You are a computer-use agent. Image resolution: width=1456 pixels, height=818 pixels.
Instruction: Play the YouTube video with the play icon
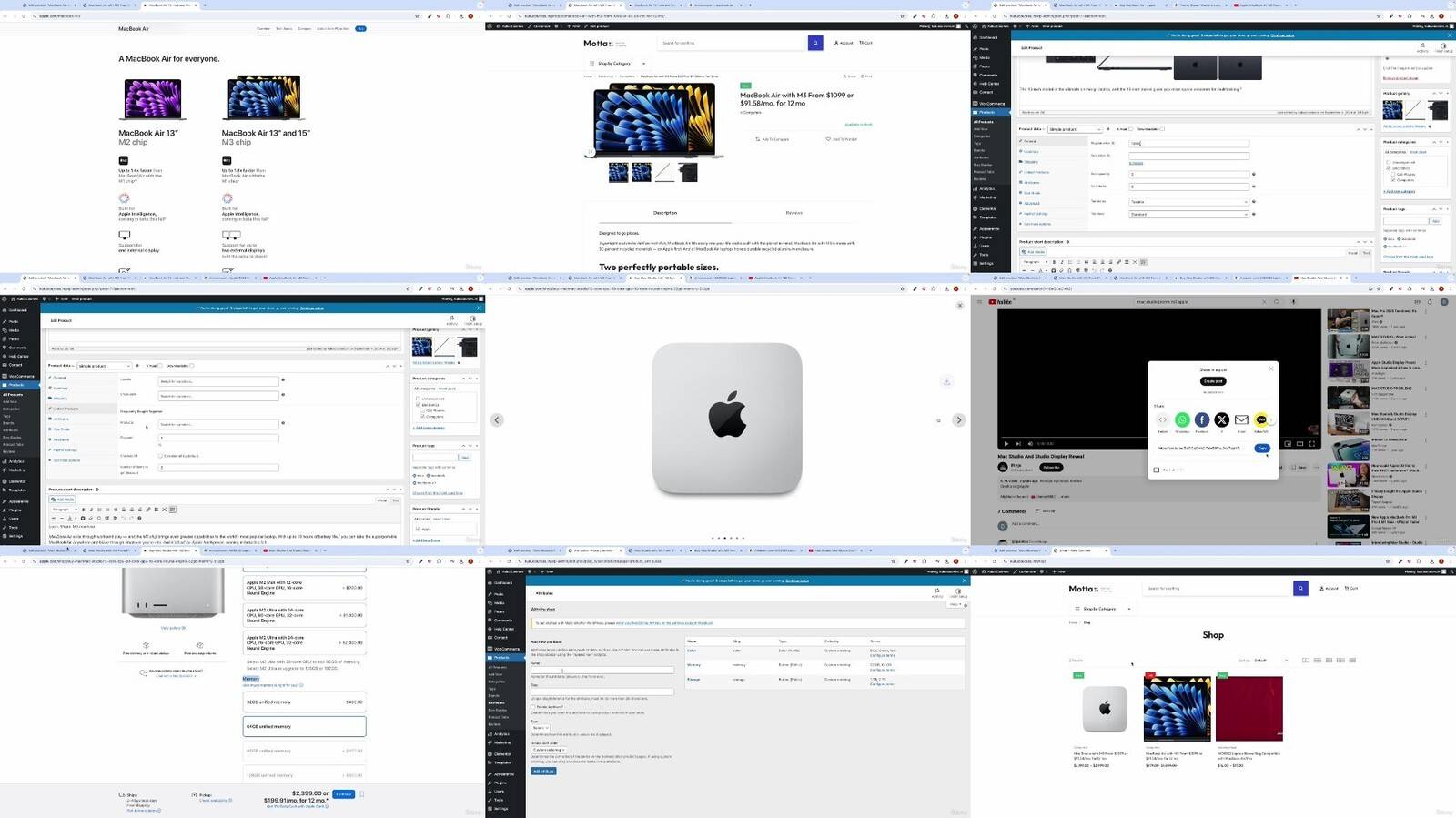[1006, 444]
